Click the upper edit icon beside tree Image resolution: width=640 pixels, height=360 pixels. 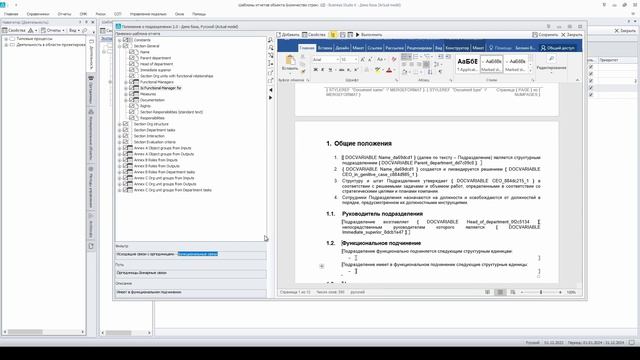pos(271,73)
